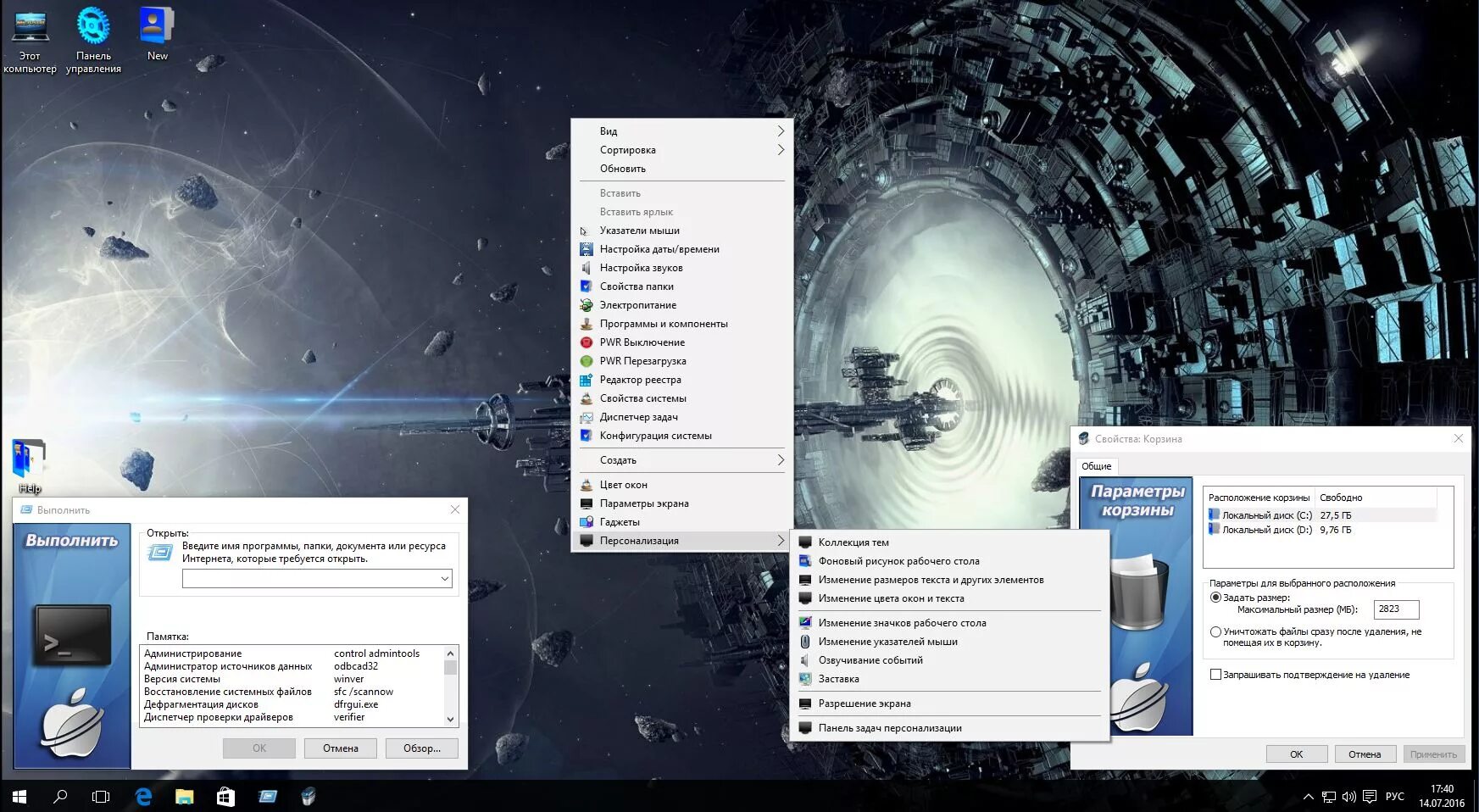Launch Microsoft Edge from the taskbar
The image size is (1479, 812).
click(x=142, y=797)
